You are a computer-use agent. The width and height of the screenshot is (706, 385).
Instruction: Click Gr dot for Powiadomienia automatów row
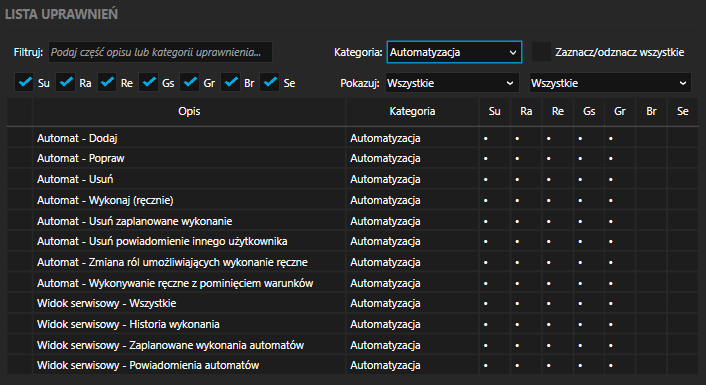click(x=611, y=366)
